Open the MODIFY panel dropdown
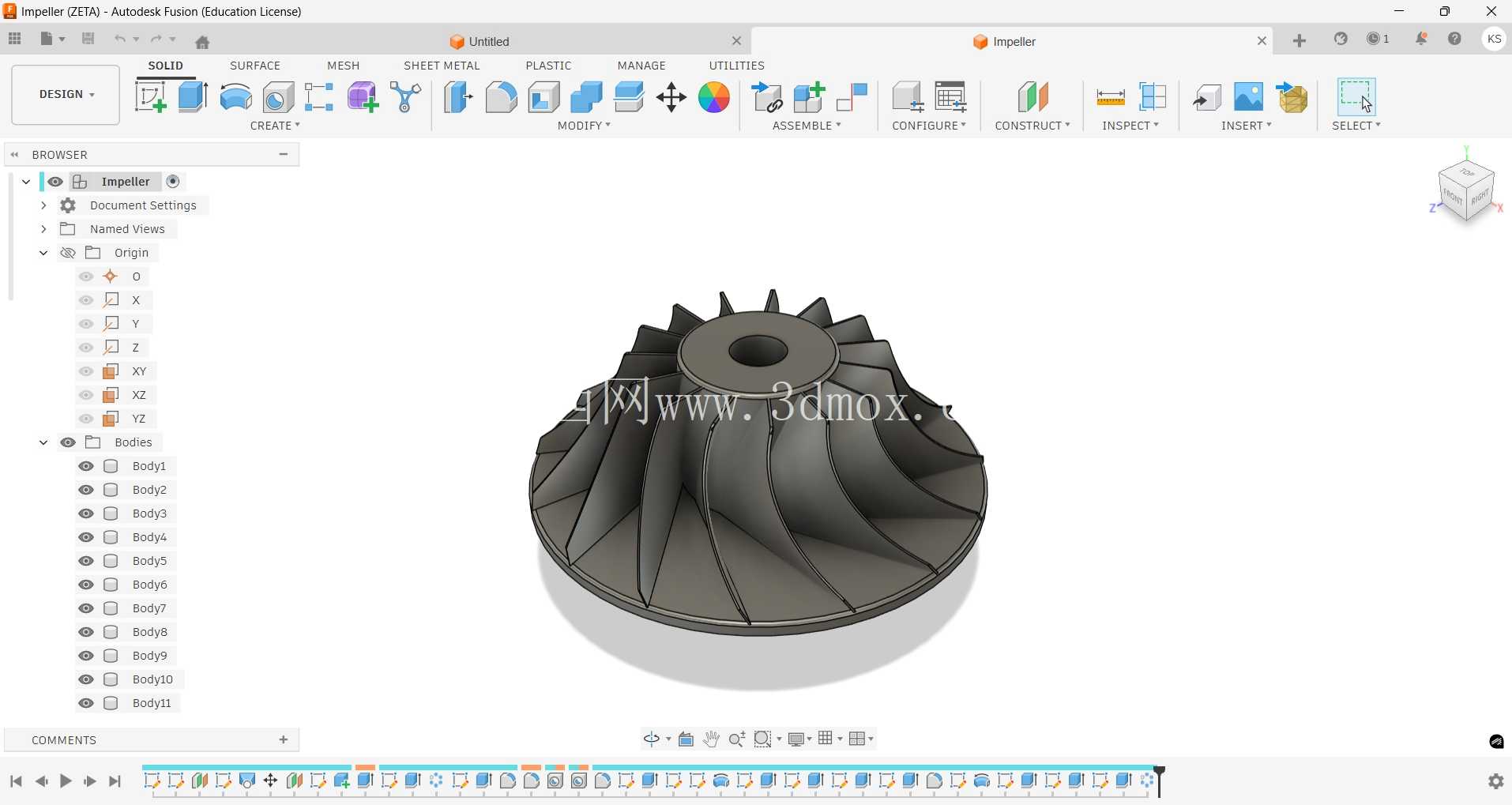The image size is (1512, 805). click(584, 126)
